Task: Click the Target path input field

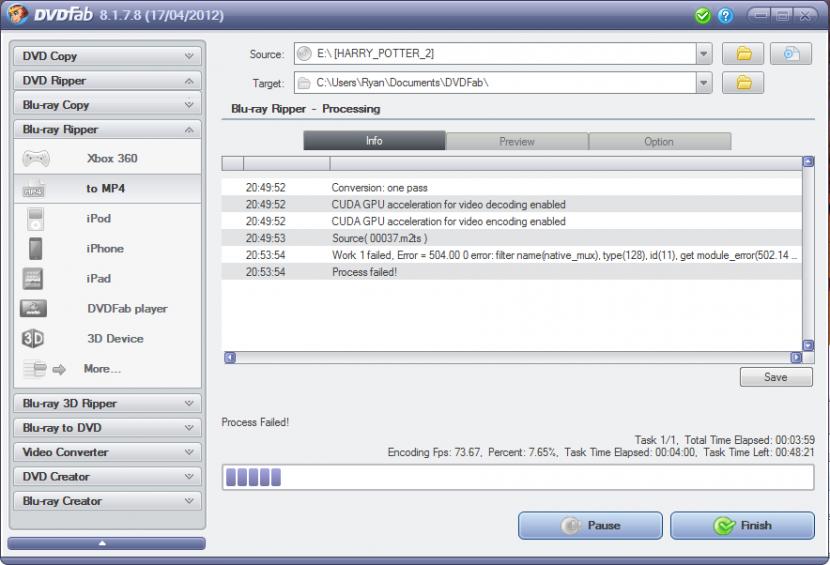Action: (x=500, y=83)
